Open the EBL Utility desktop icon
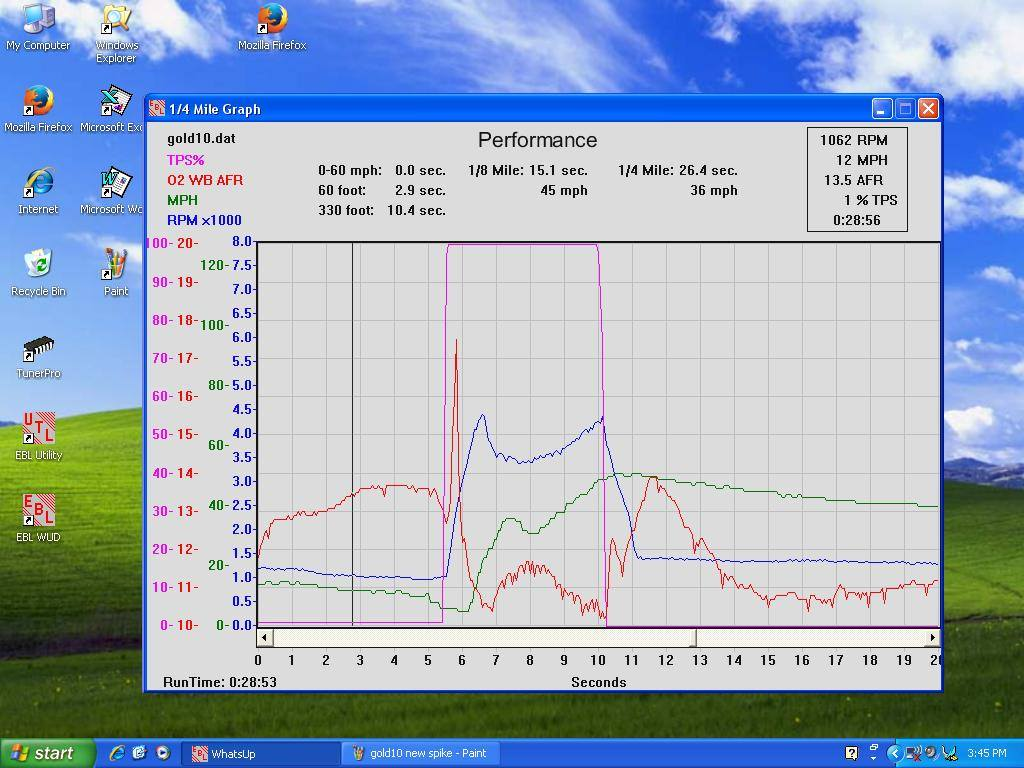Screen dimensions: 1024x768 tap(38, 432)
